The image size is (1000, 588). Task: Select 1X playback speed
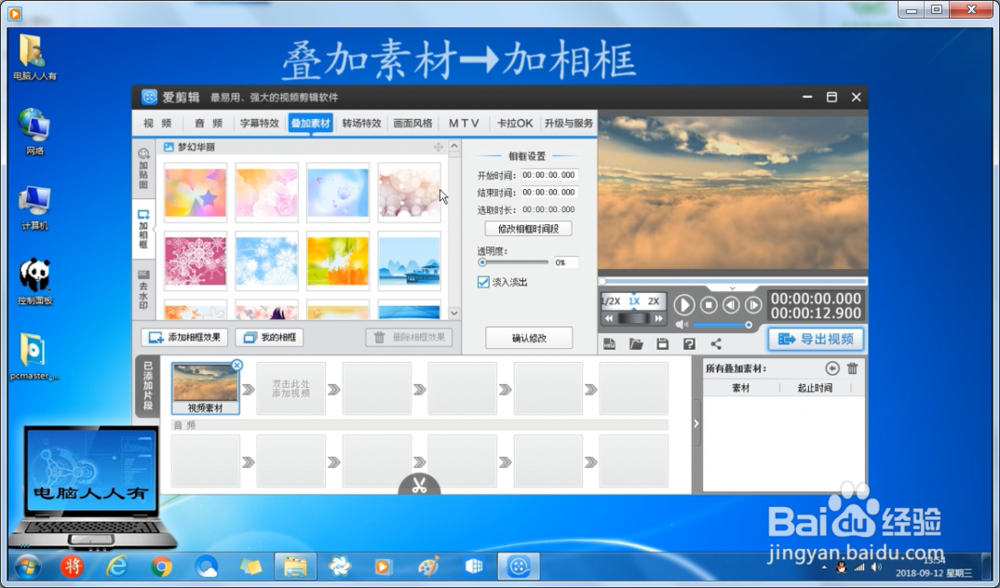[633, 301]
